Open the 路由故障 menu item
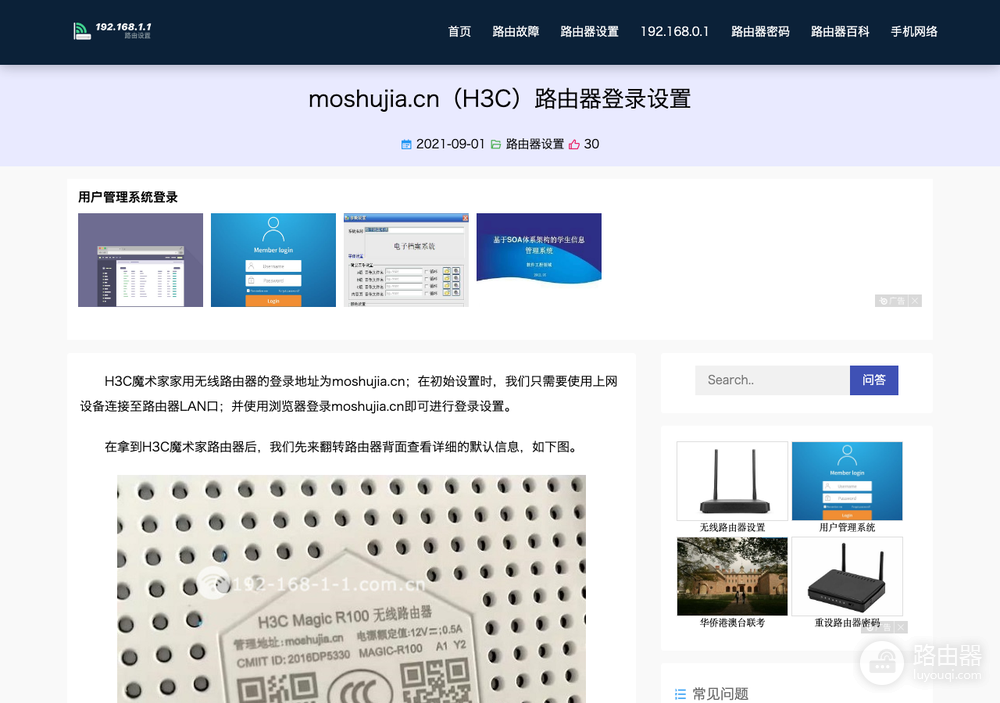This screenshot has width=1000, height=703. (x=515, y=32)
